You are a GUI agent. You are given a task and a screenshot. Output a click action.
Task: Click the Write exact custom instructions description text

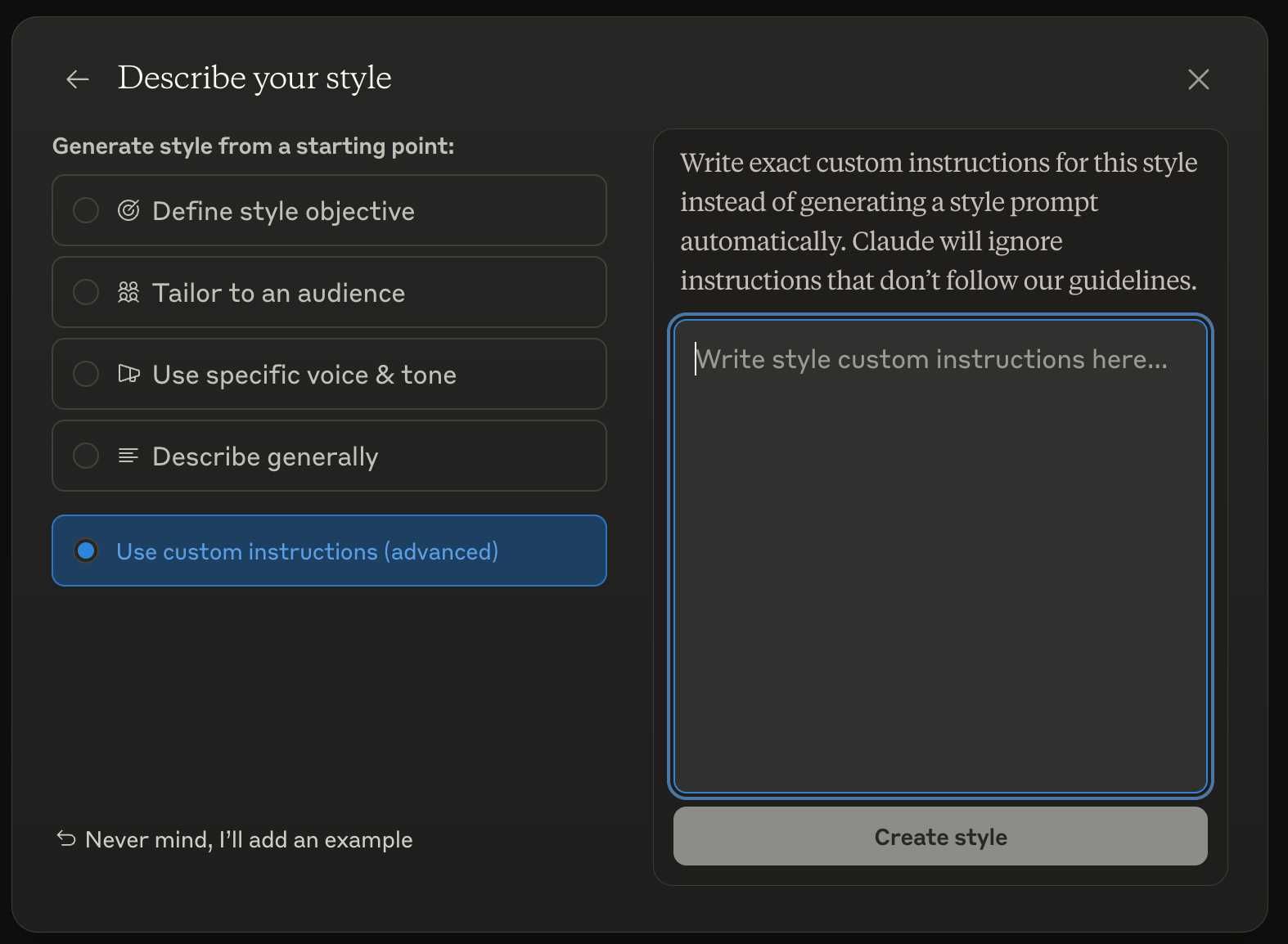pyautogui.click(x=939, y=221)
